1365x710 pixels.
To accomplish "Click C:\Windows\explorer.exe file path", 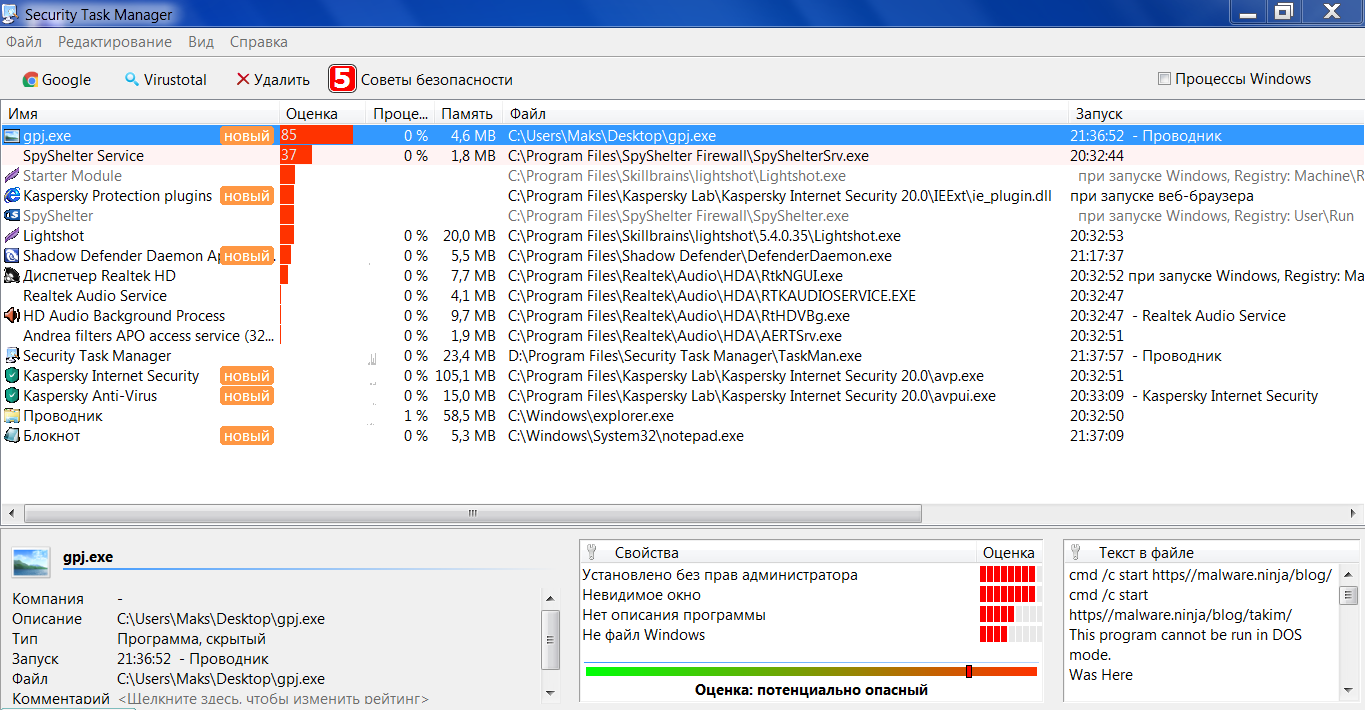I will tap(591, 416).
